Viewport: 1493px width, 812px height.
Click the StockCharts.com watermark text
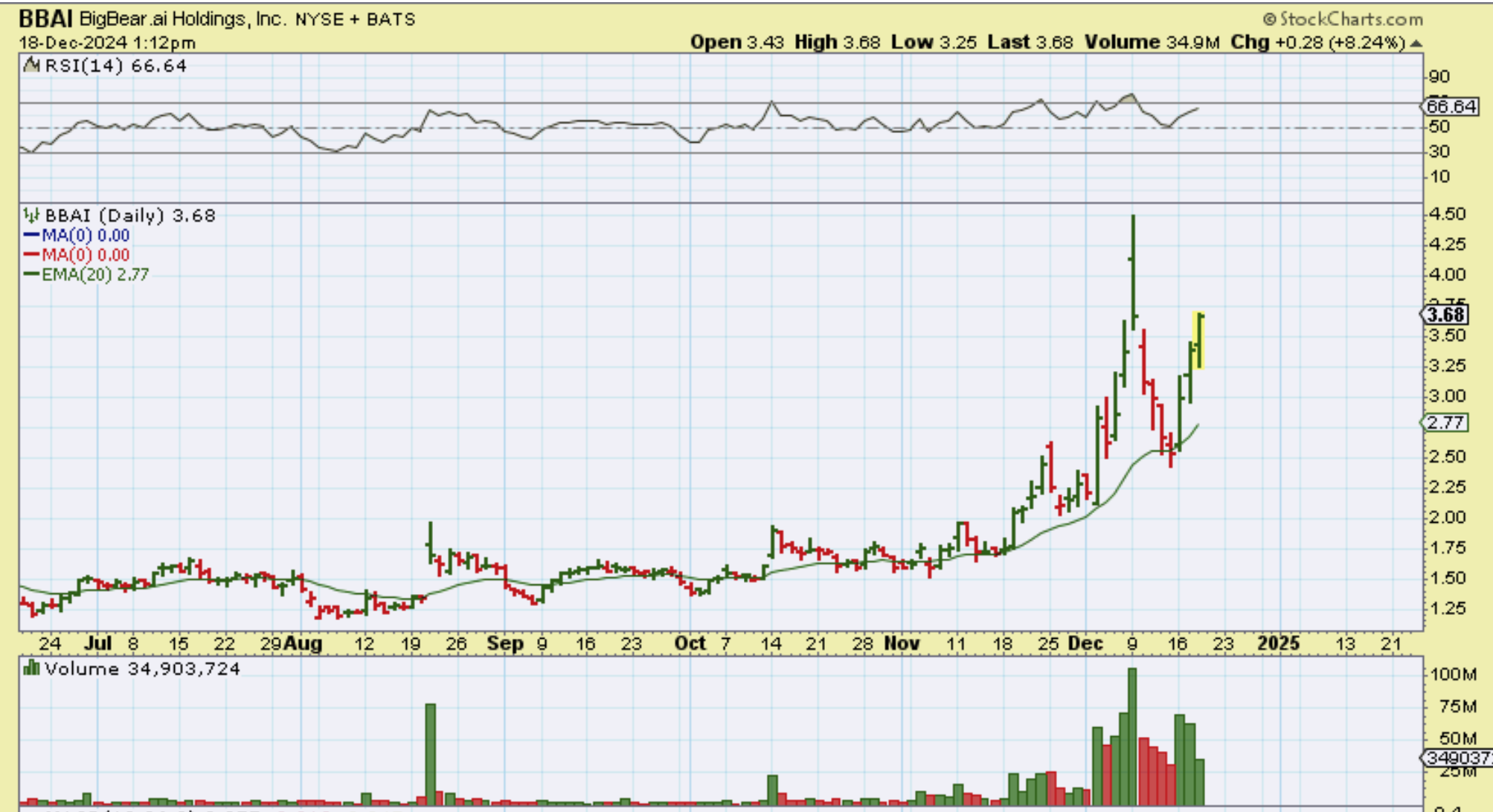1351,19
